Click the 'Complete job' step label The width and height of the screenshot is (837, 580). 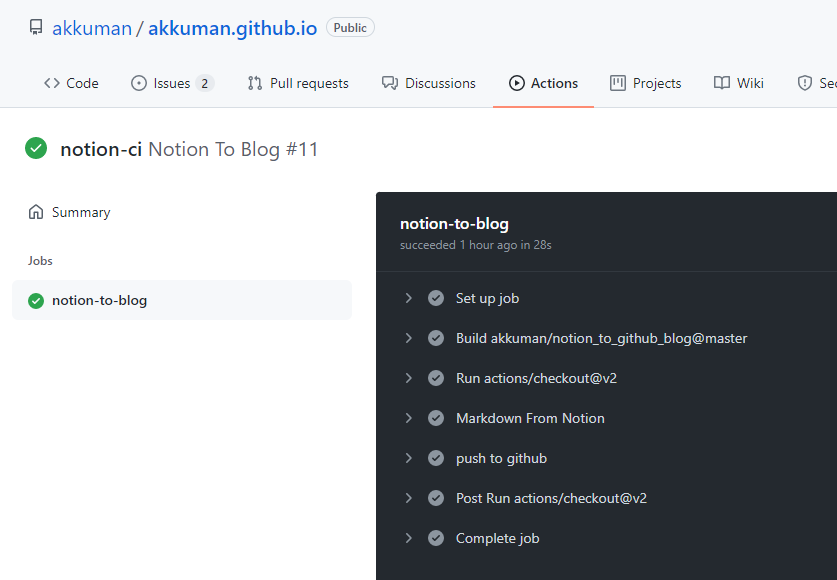pyautogui.click(x=498, y=538)
